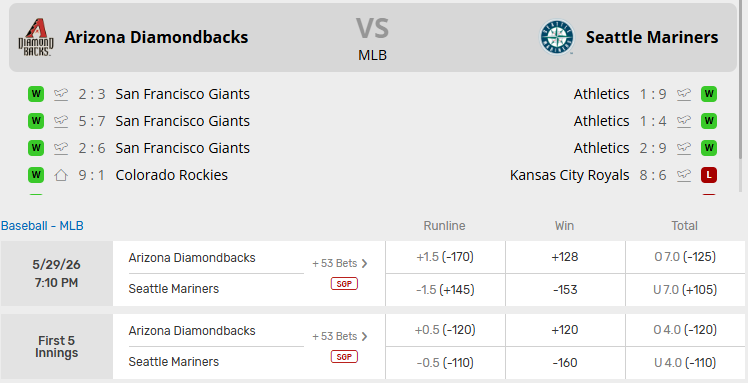Expand +53 Bets for First 5 Innings
Screen dimensions: 748x383
click(340, 336)
